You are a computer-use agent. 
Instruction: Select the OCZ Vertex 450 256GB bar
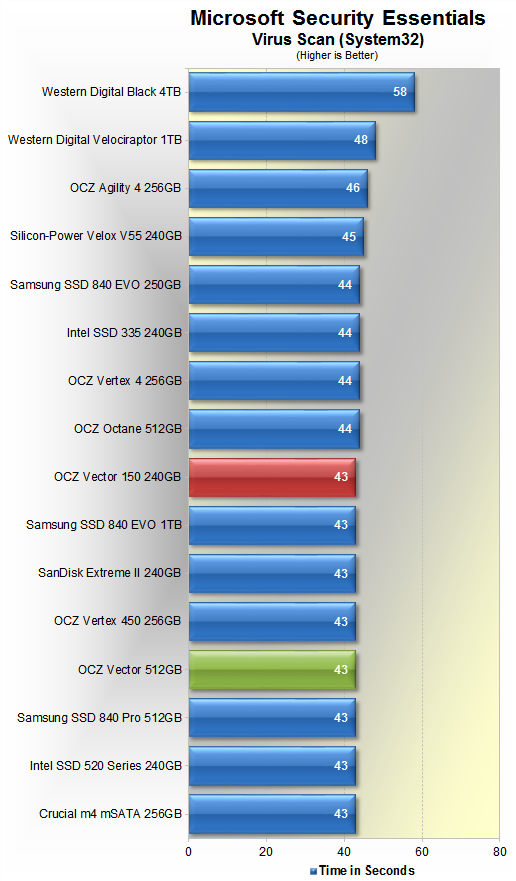[272, 621]
